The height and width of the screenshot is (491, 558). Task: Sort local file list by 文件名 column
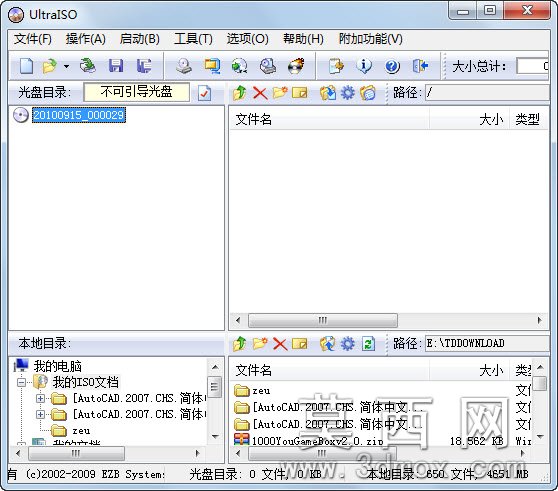(330, 370)
